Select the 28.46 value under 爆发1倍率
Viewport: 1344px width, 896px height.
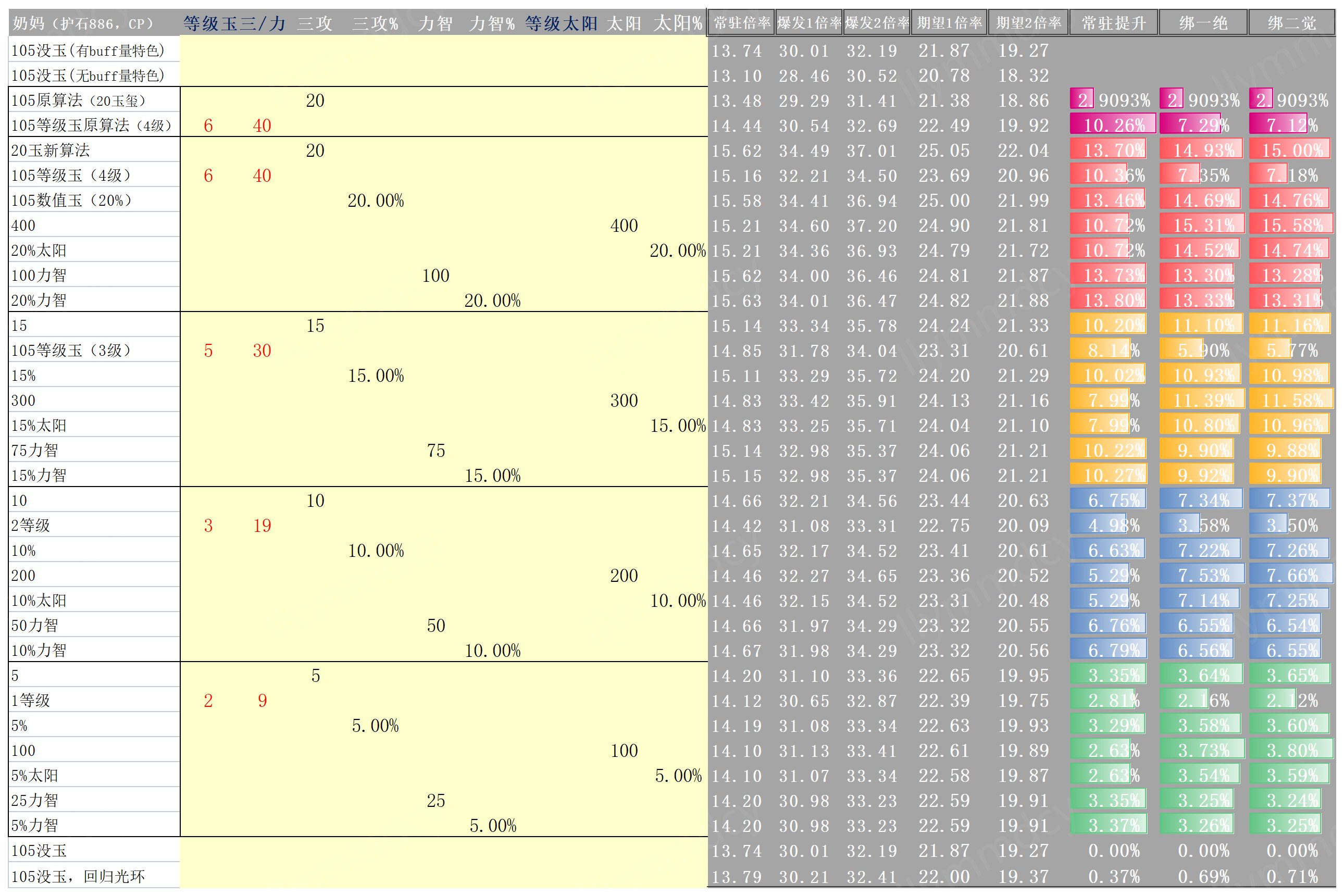pos(804,76)
